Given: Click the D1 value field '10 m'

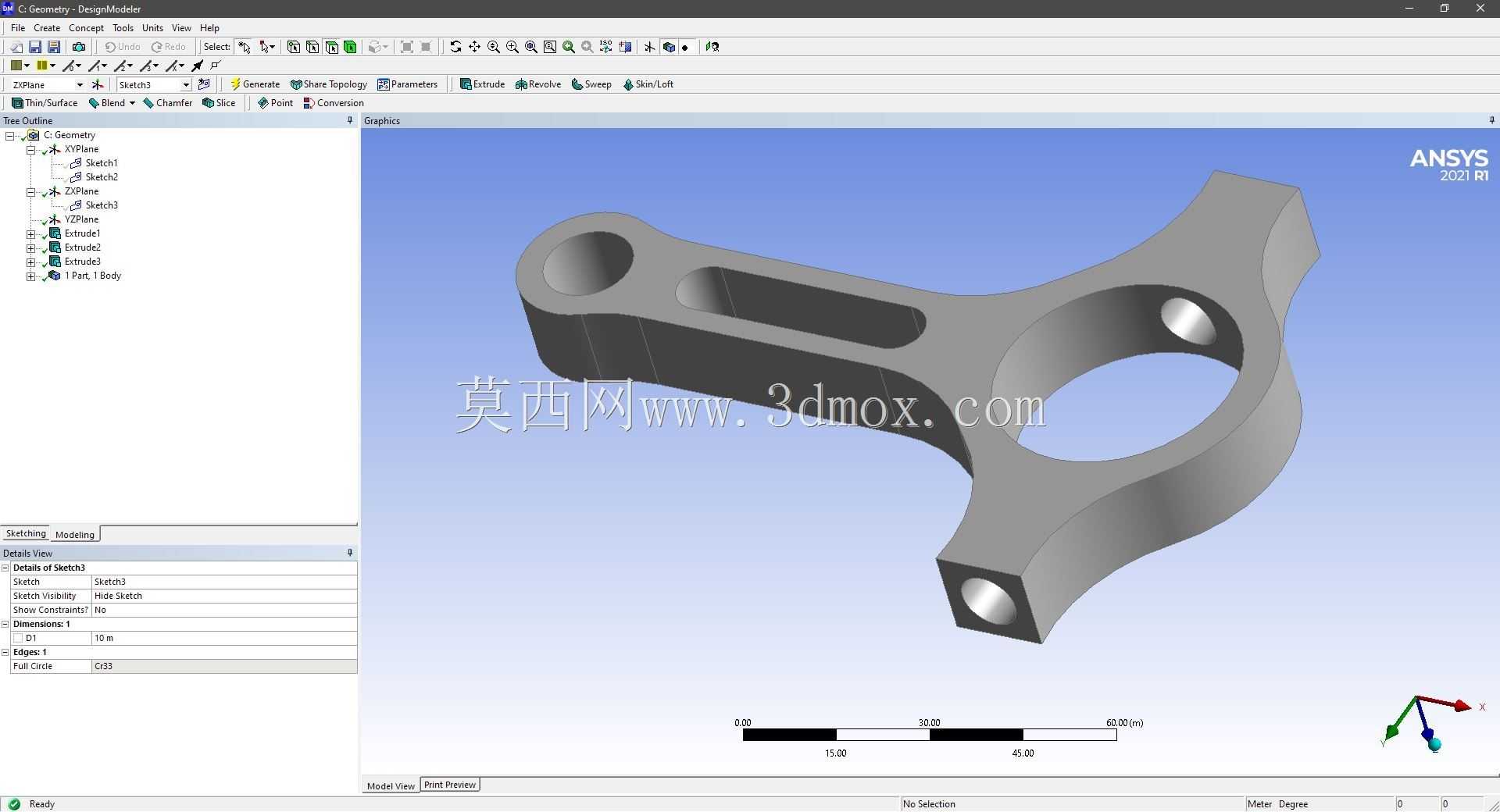Looking at the screenshot, I should [x=224, y=638].
